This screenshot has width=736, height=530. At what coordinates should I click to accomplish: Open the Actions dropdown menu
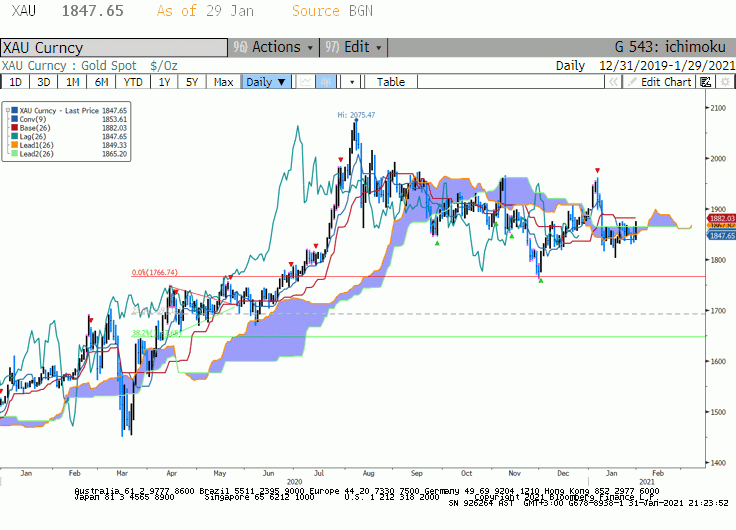coord(274,47)
